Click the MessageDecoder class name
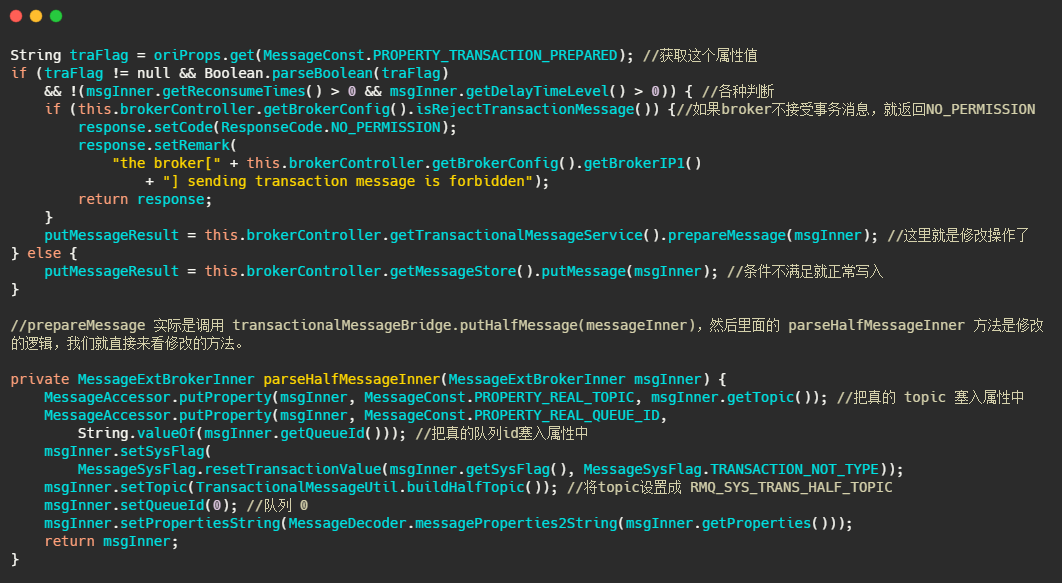The width and height of the screenshot is (1062, 583). click(347, 523)
